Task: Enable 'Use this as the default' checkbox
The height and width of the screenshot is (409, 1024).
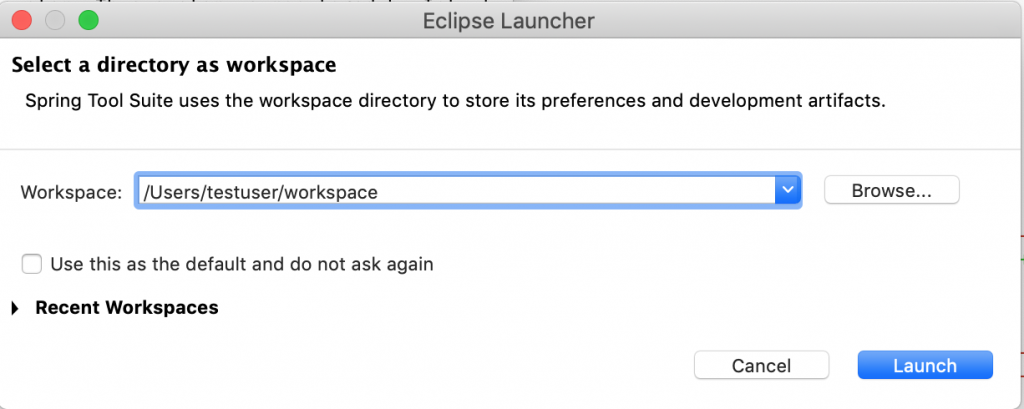Action: (31, 264)
